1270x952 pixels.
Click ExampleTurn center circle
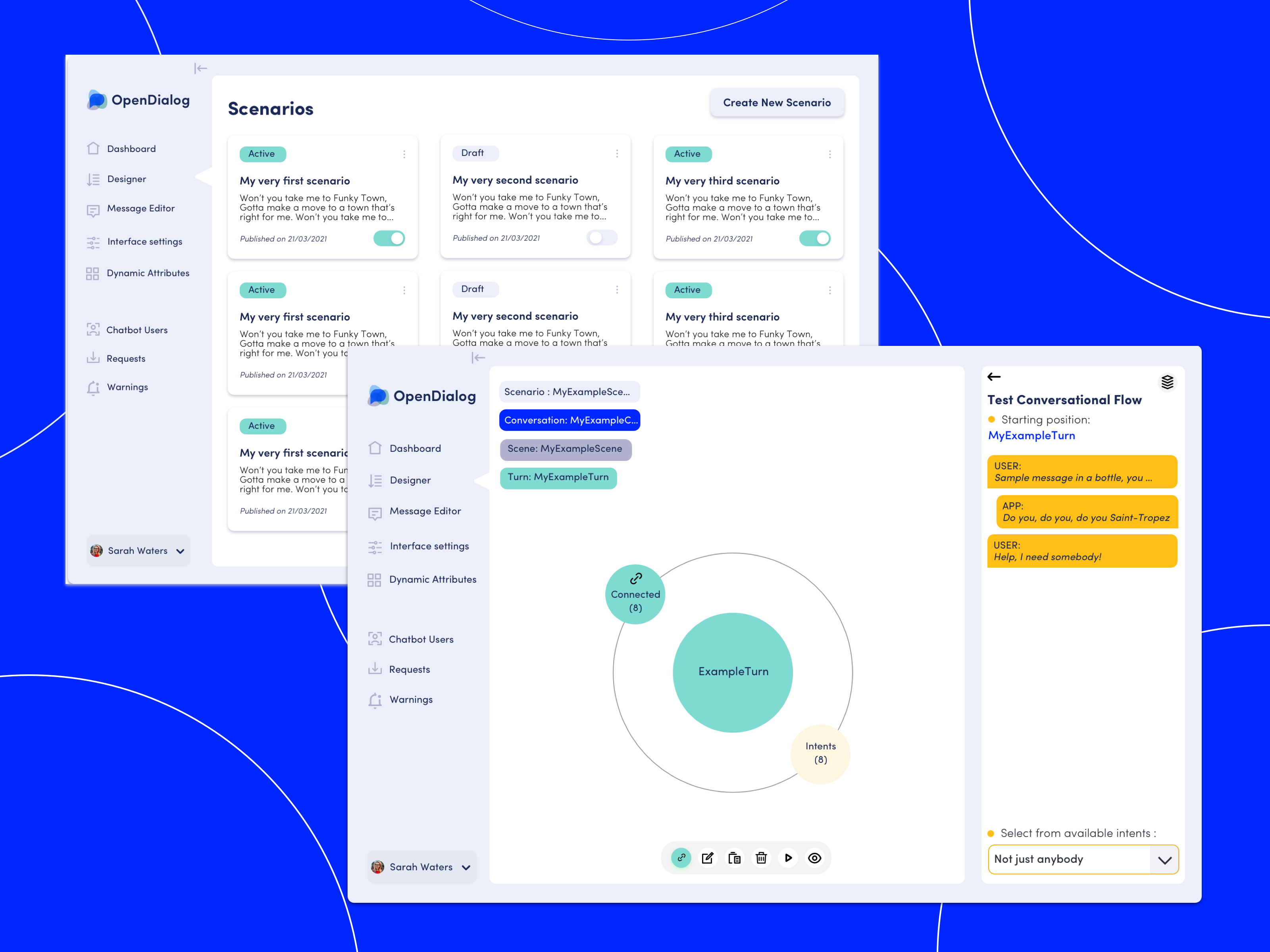tap(733, 672)
